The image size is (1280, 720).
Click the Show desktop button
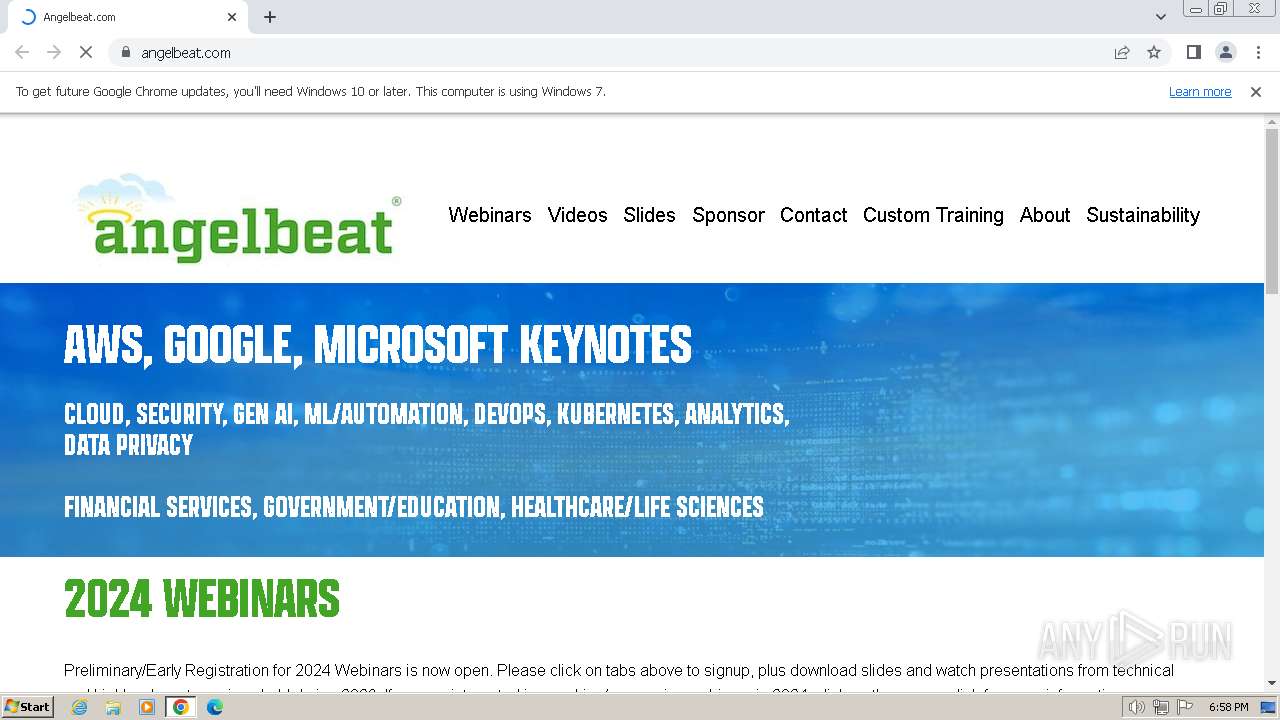[1268, 707]
